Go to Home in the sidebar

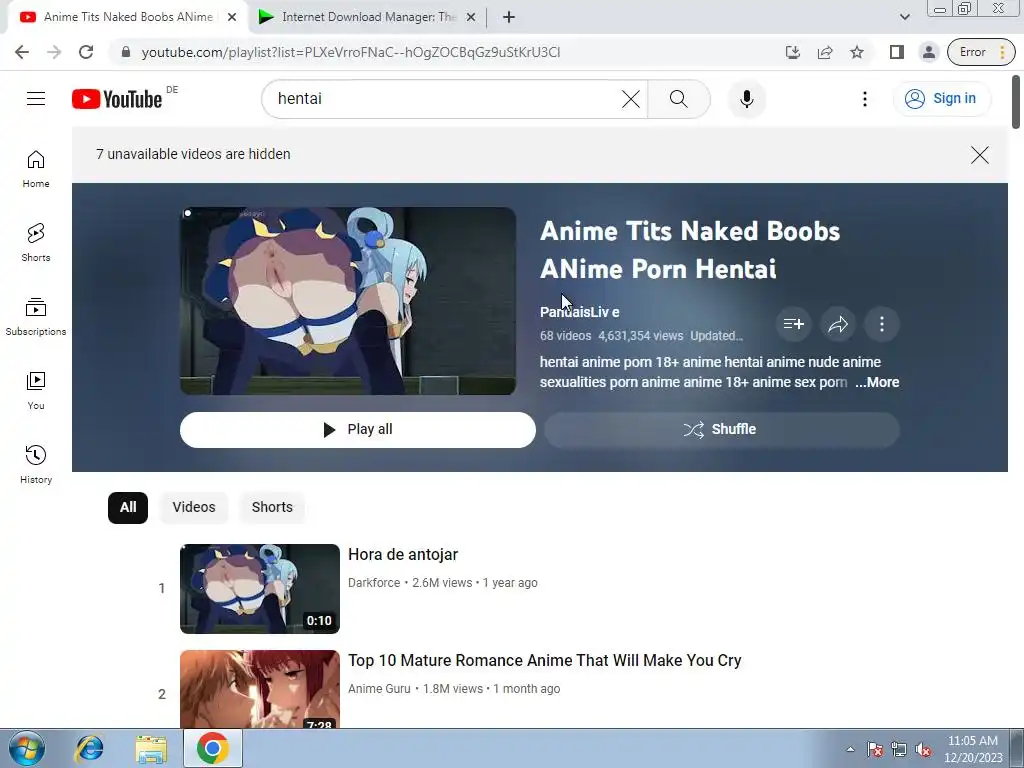coord(36,169)
